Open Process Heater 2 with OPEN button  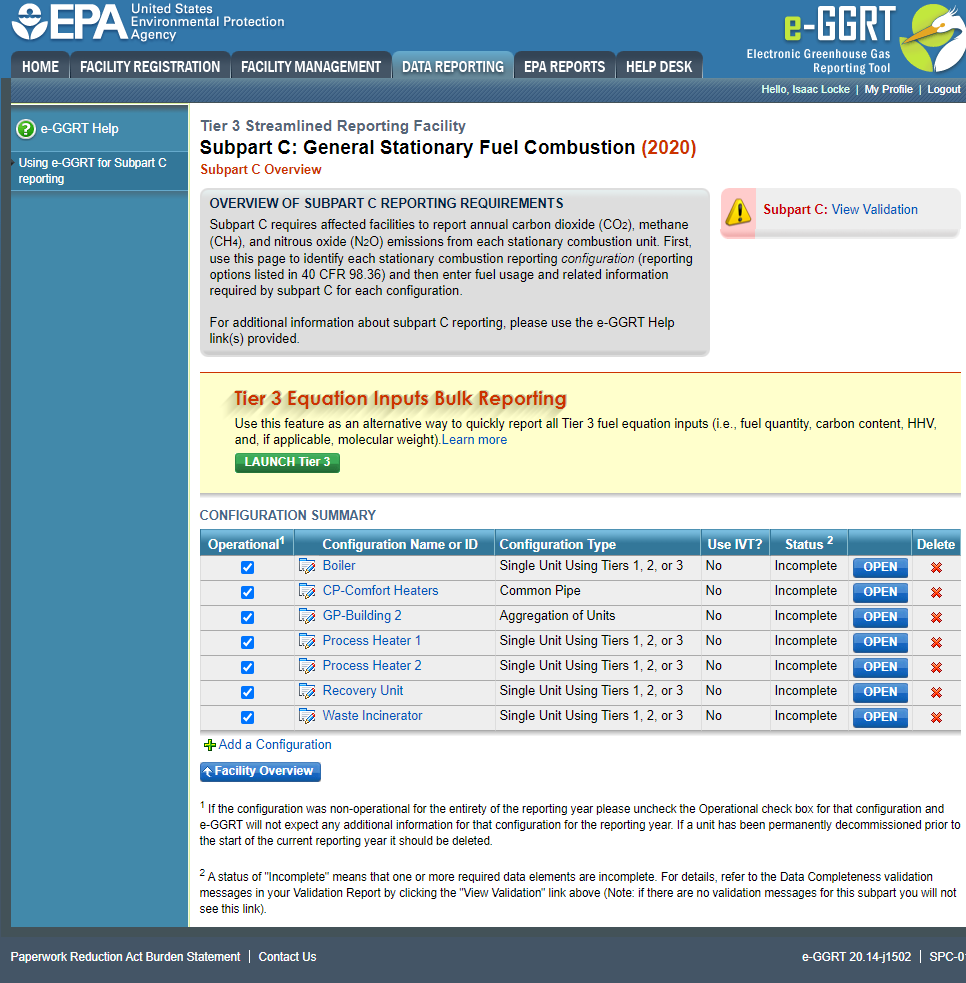[880, 668]
